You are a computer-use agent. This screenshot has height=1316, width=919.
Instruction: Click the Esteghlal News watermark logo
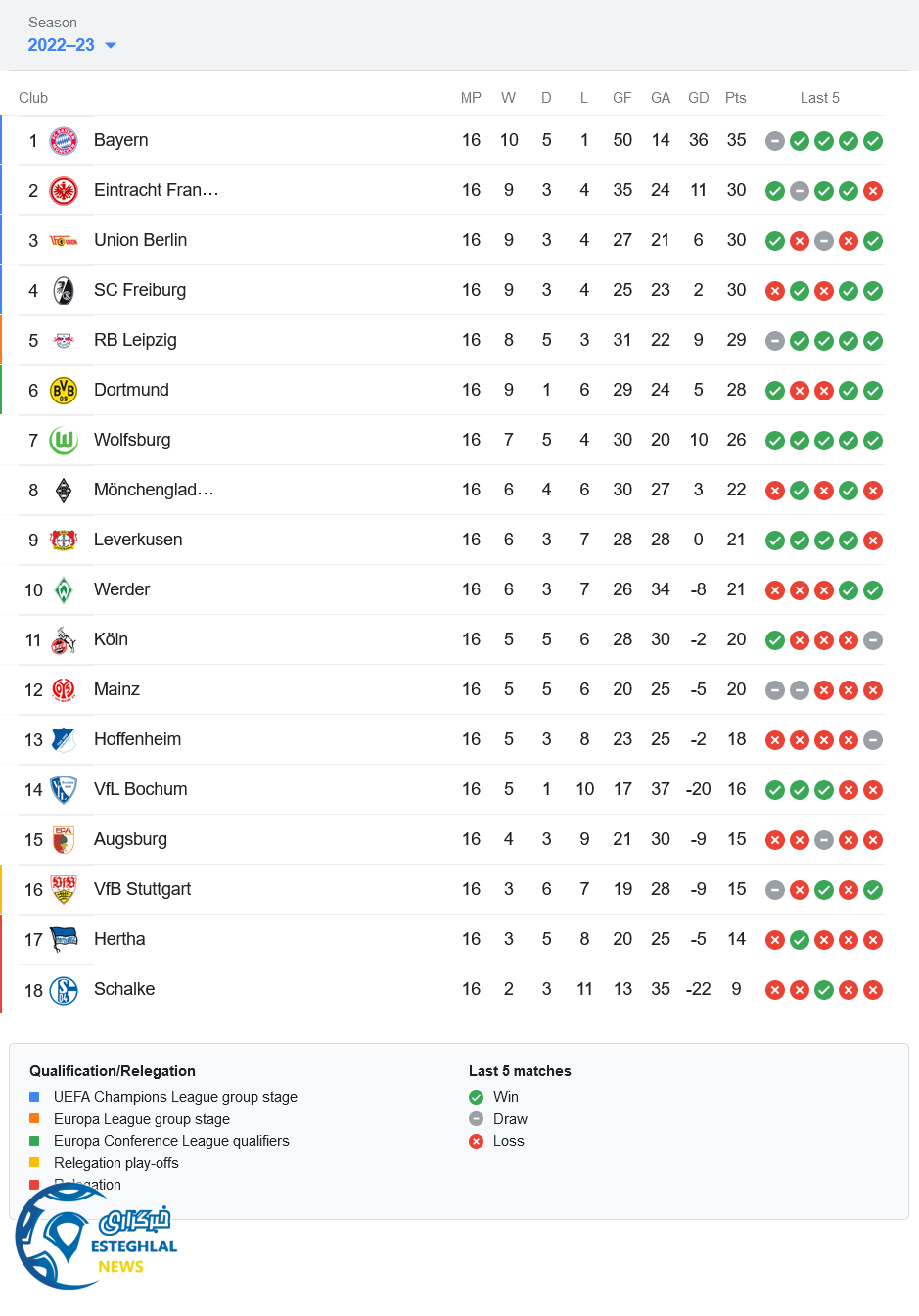click(x=96, y=1238)
